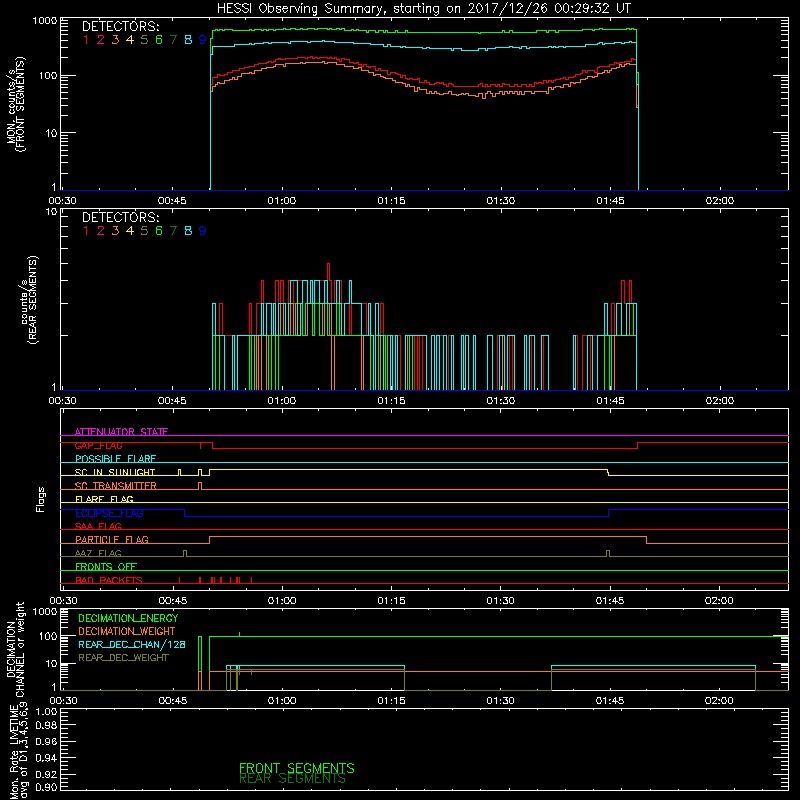Screen dimensions: 800x800
Task: Click the ATTENUATOR_STATE flag label
Action: 121,432
